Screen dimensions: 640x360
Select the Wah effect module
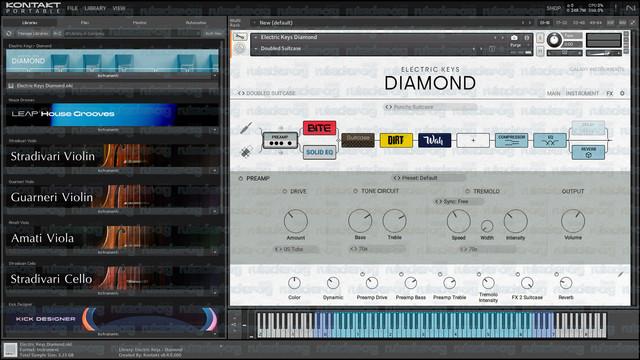coord(434,140)
